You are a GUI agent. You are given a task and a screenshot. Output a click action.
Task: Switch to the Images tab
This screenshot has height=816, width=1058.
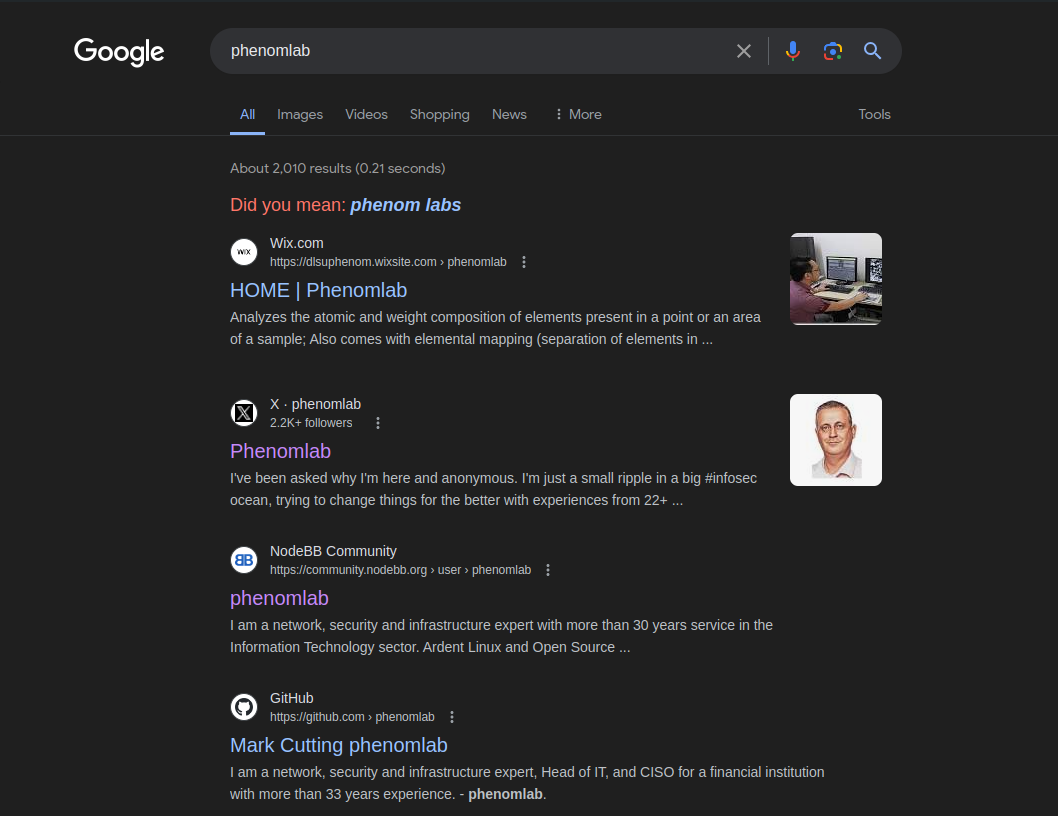[x=300, y=114]
